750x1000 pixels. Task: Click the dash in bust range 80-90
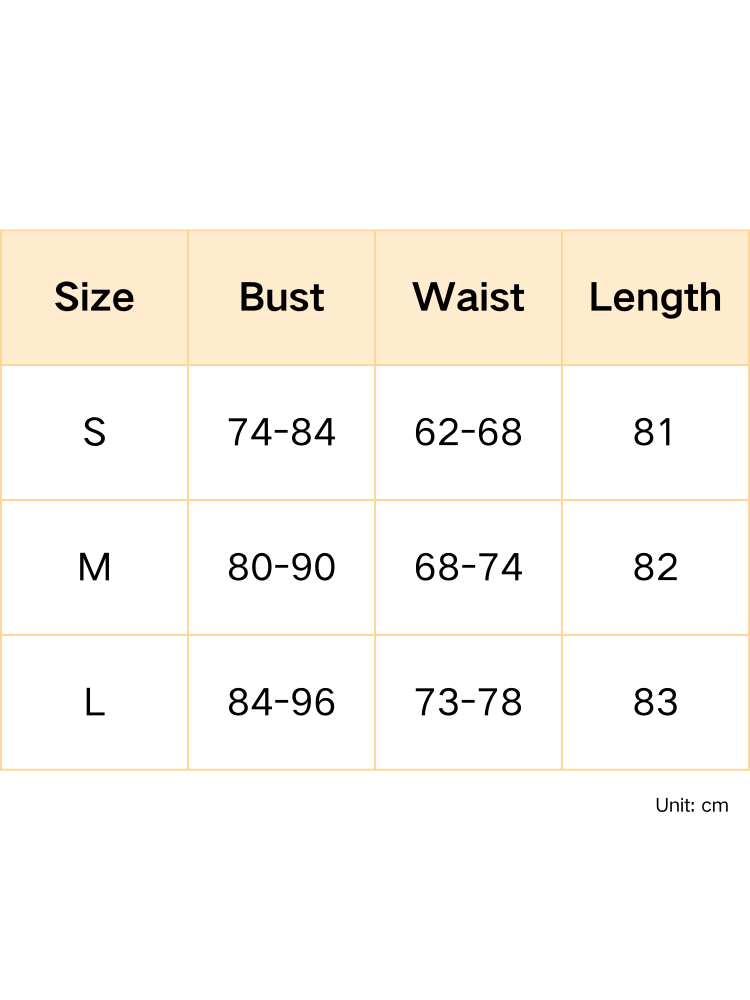[x=282, y=568]
